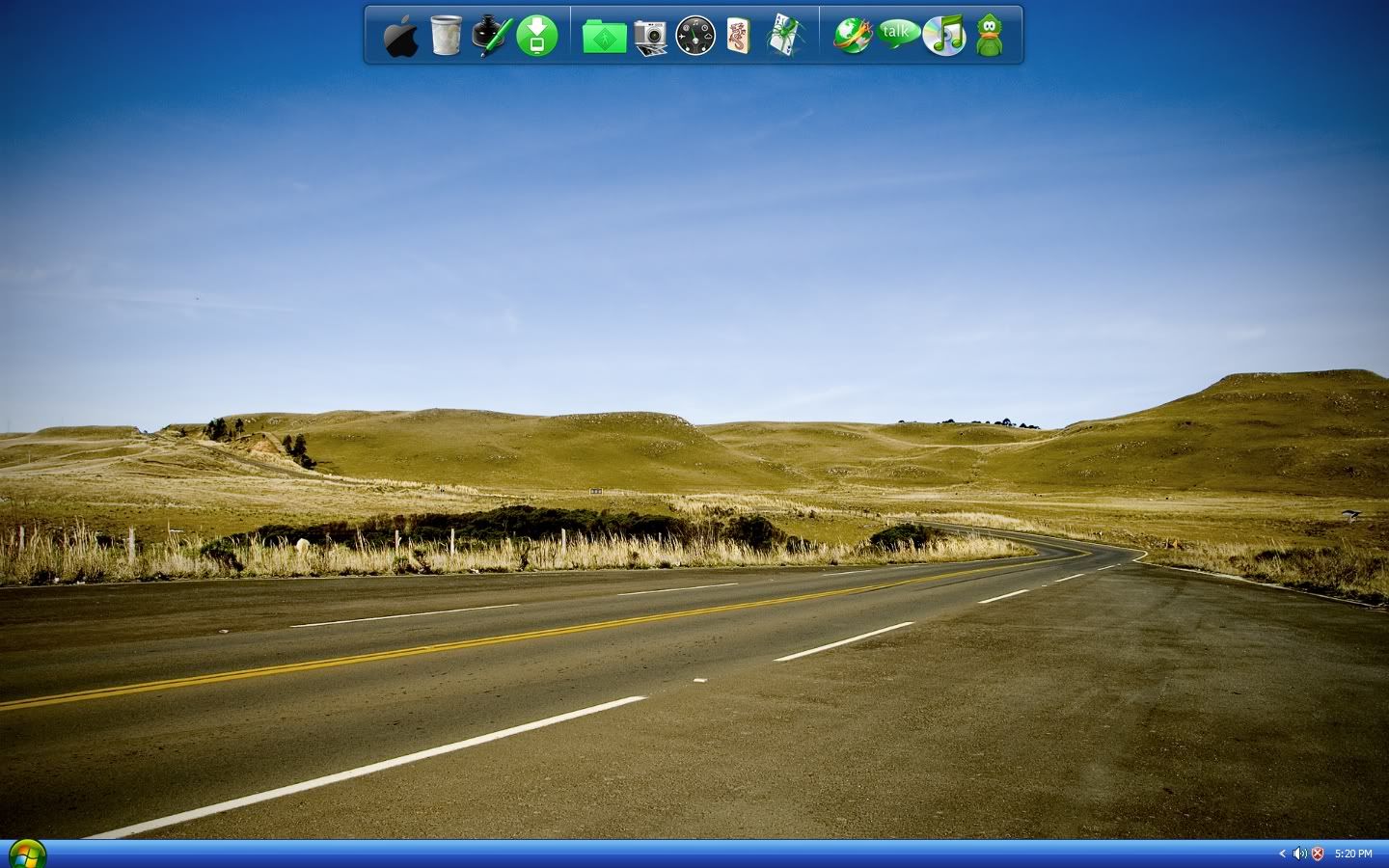The height and width of the screenshot is (868, 1389).
Task: Open the green folder in the dock
Action: tap(605, 37)
